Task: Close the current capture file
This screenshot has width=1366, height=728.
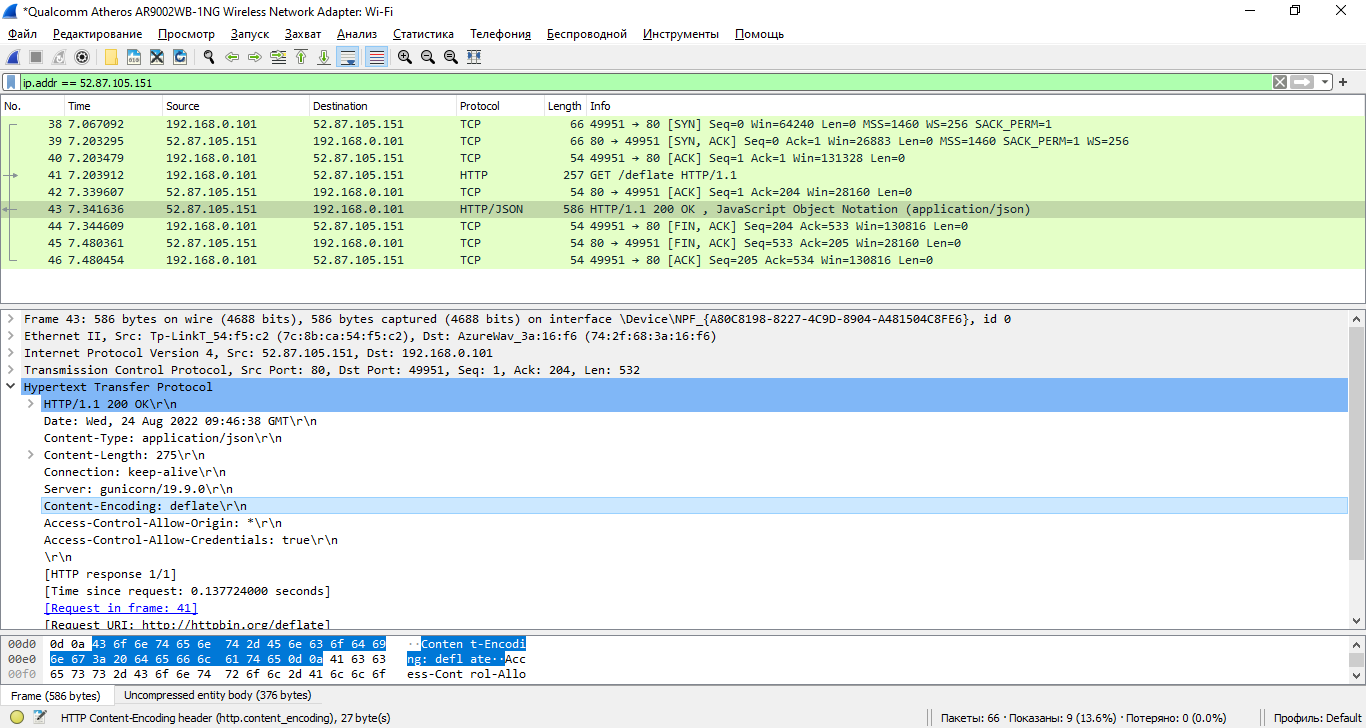Action: coord(157,57)
